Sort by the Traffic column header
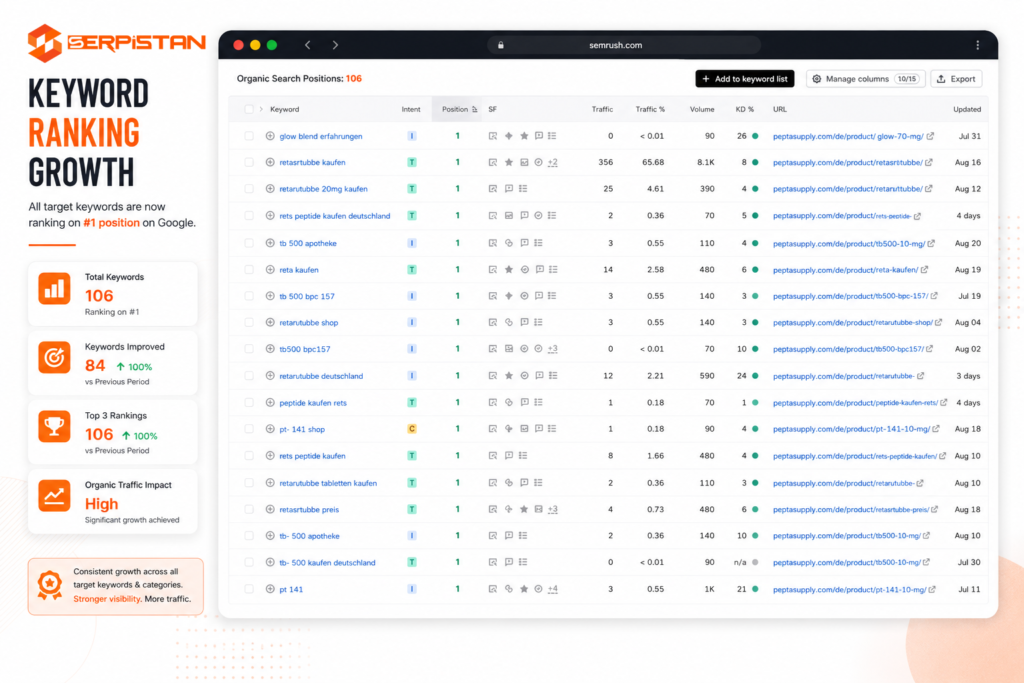The height and width of the screenshot is (683, 1024). 602,109
